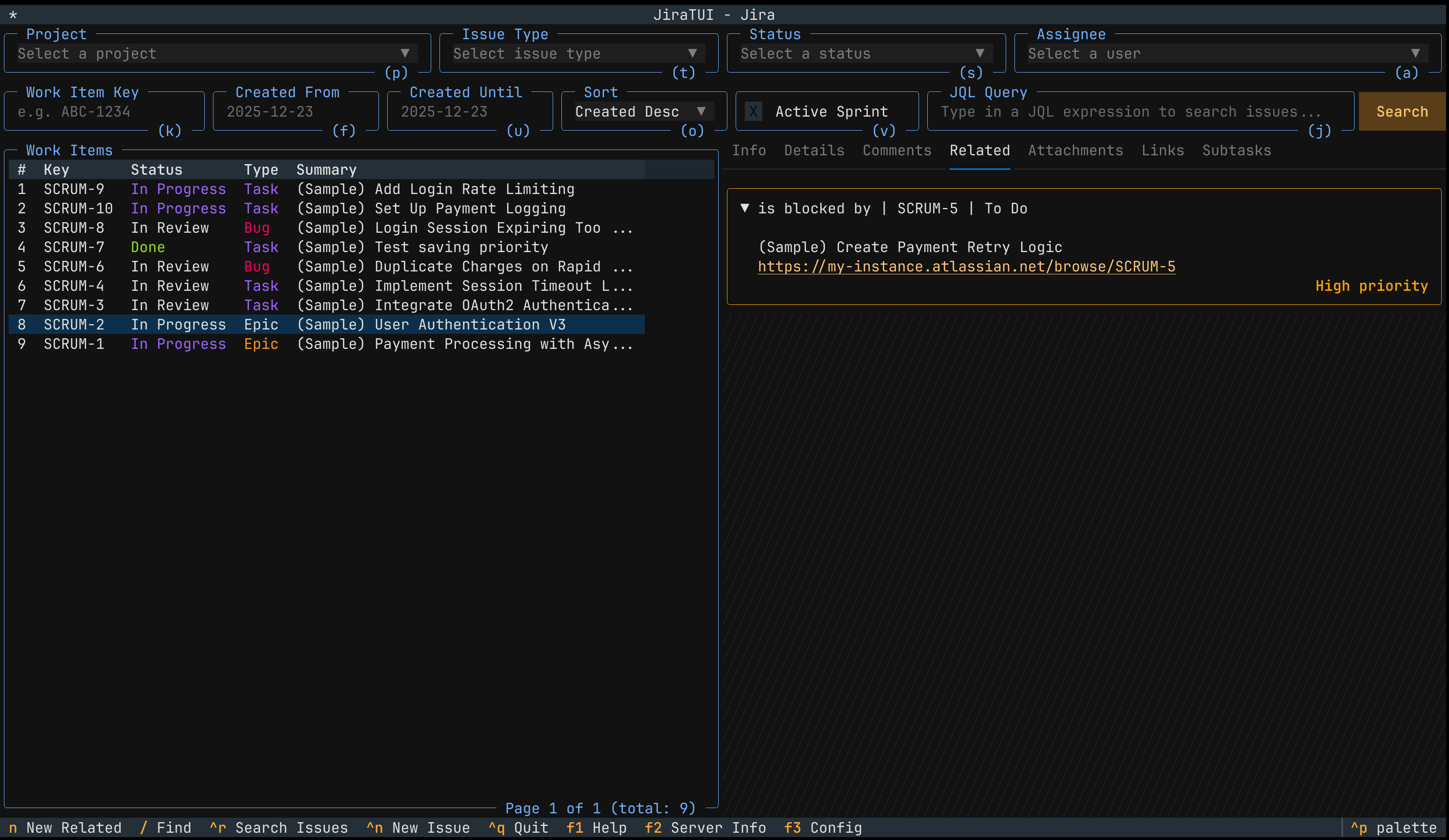Select row SCRUM-8 Login Session Expiring
The height and width of the screenshot is (840, 1449).
(327, 228)
